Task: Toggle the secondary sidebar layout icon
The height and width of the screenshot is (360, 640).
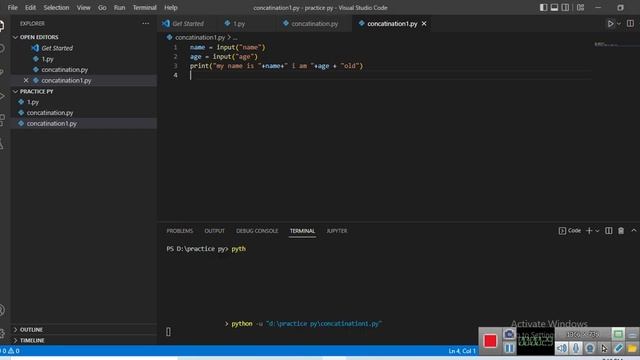Action: [565, 7]
